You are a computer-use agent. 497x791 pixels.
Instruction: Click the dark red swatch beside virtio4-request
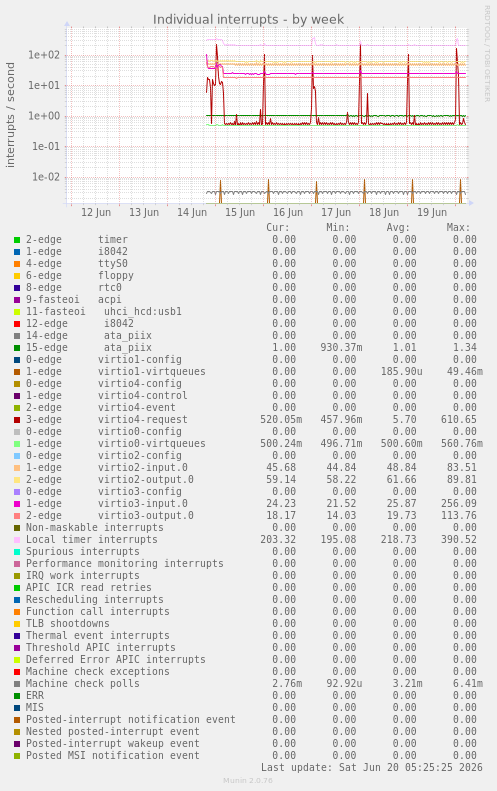tap(17, 420)
